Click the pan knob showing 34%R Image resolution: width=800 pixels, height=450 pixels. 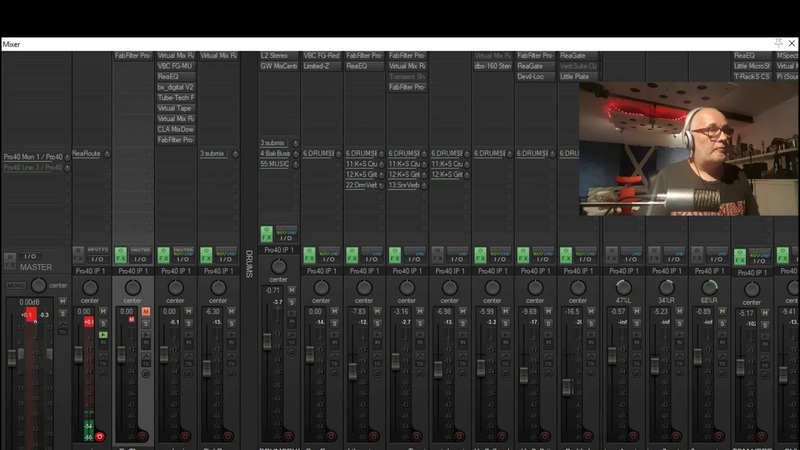[x=666, y=287]
